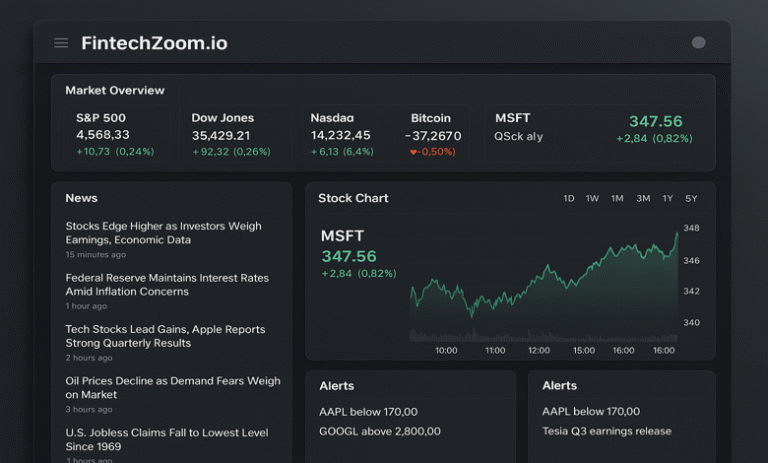Open the hamburger menu icon
Screen dimensions: 768x463
coord(61,43)
